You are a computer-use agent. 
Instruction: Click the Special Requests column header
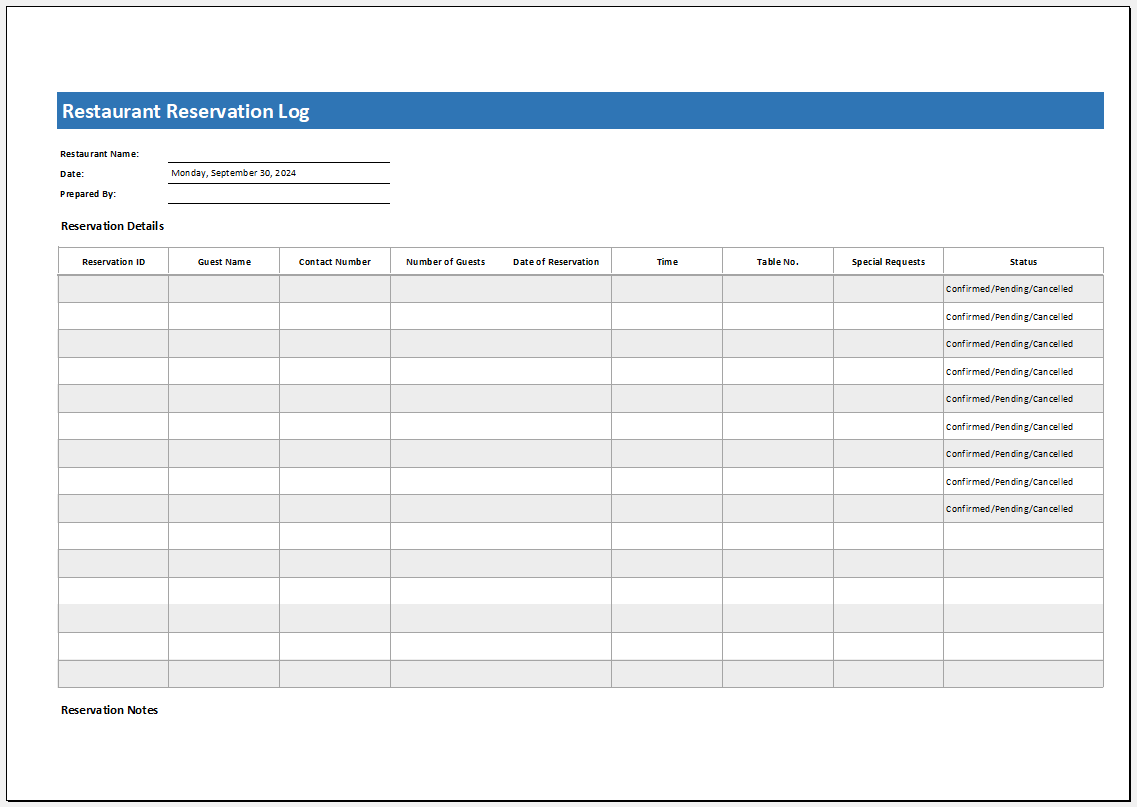[887, 261]
